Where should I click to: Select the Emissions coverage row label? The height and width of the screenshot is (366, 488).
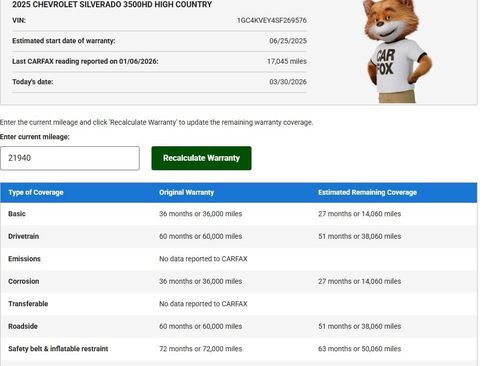[x=24, y=259]
